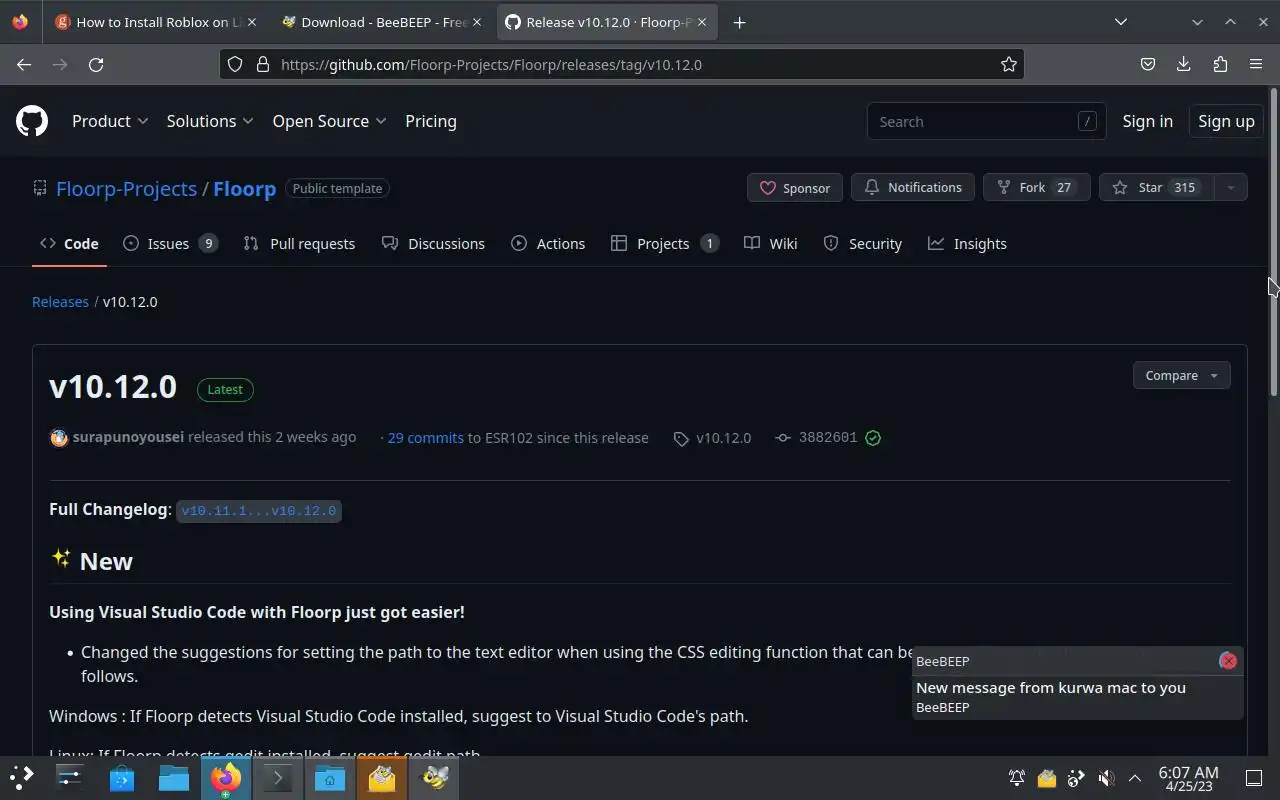Reload the current page

pos(96,64)
